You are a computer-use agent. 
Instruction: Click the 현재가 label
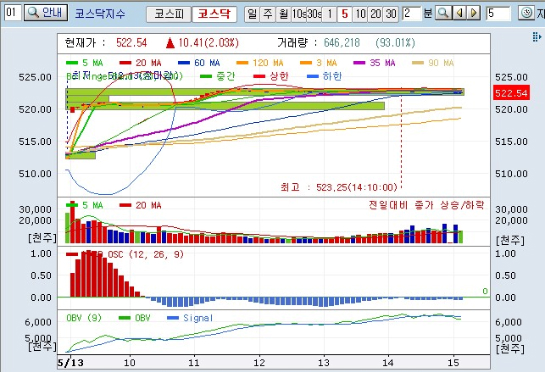80,43
